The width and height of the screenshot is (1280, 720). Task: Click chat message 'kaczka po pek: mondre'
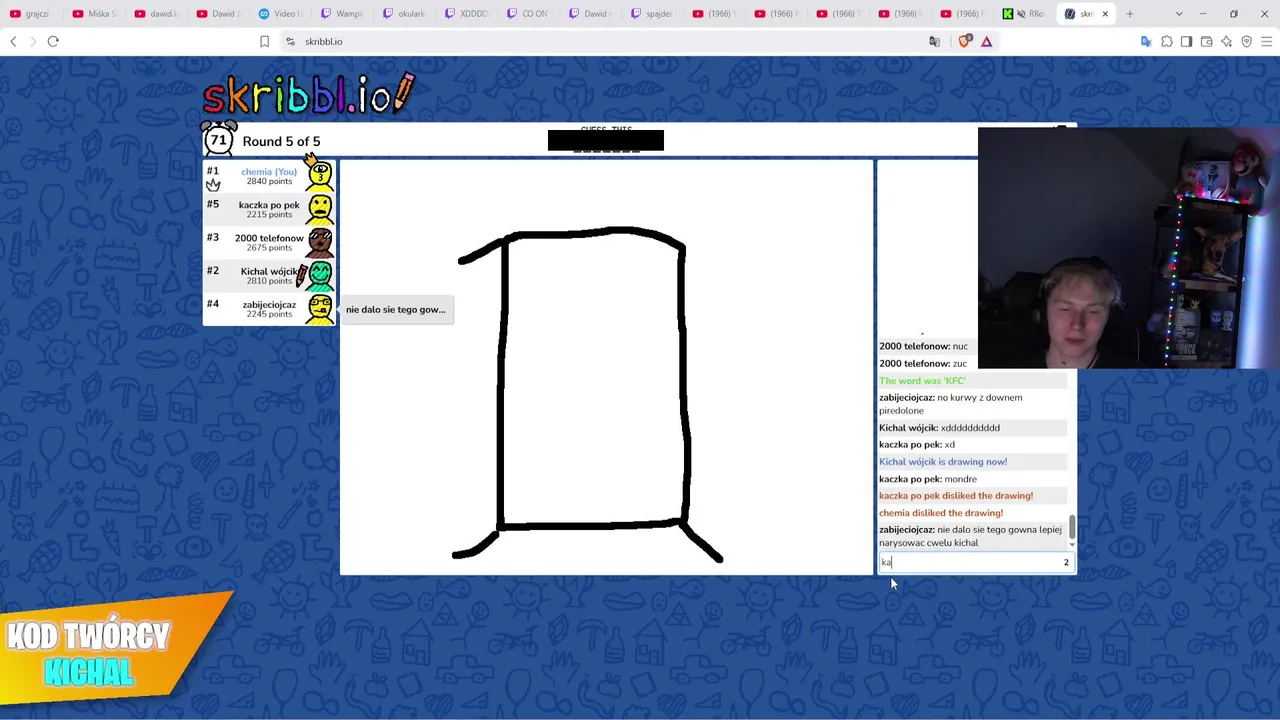928,479
